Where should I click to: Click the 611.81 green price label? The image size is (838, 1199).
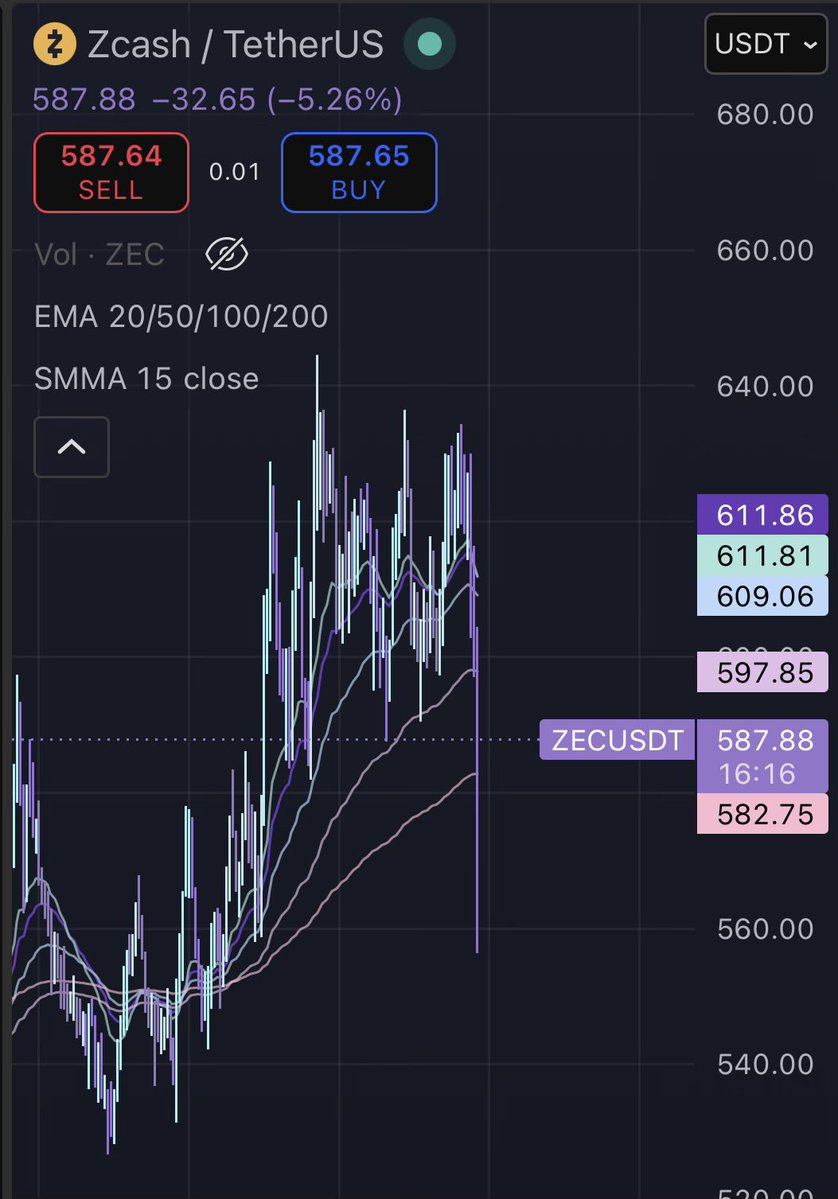click(x=762, y=555)
